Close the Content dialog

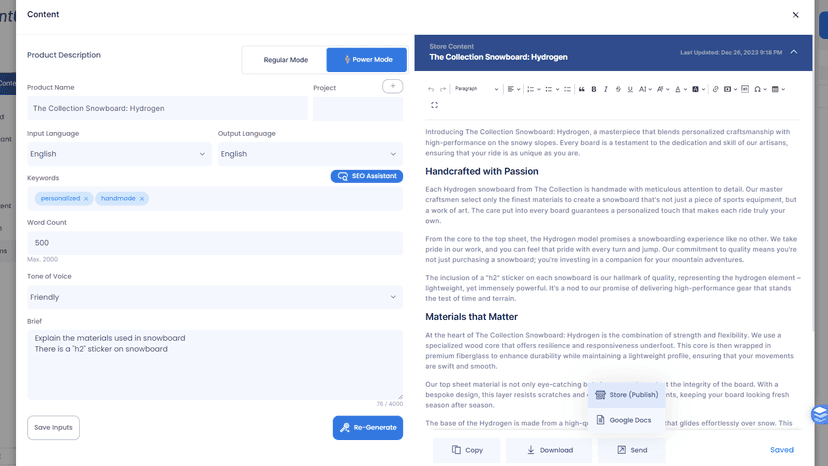(795, 15)
